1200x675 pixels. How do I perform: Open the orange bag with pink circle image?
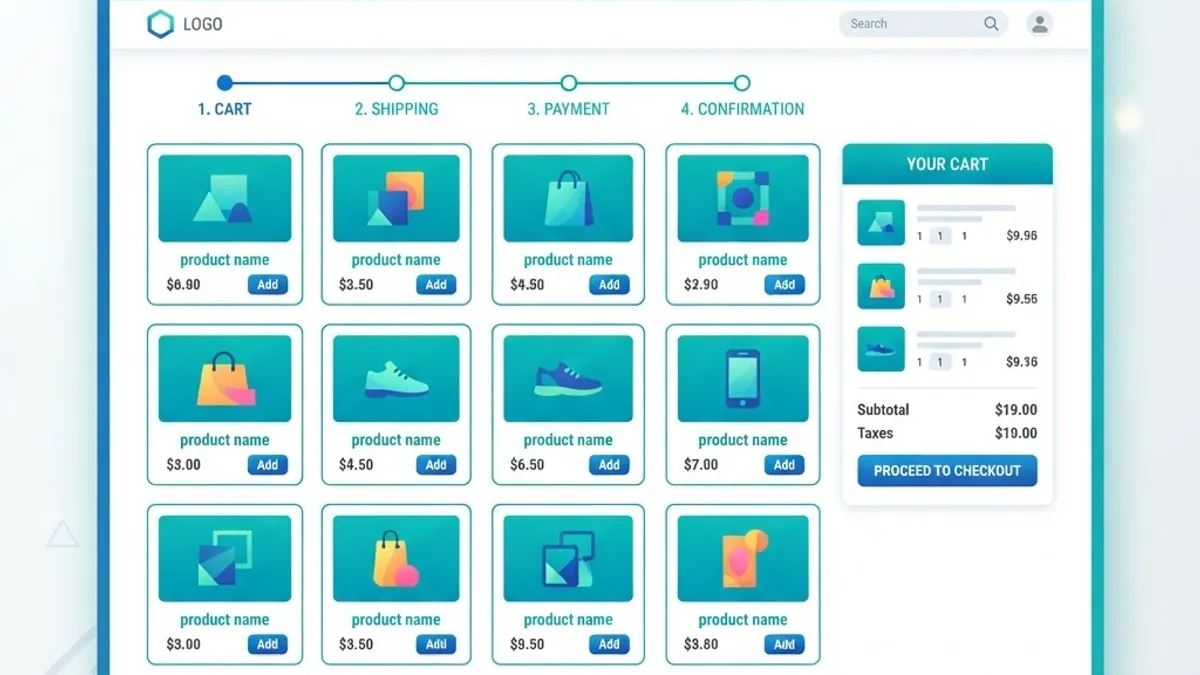(x=396, y=558)
